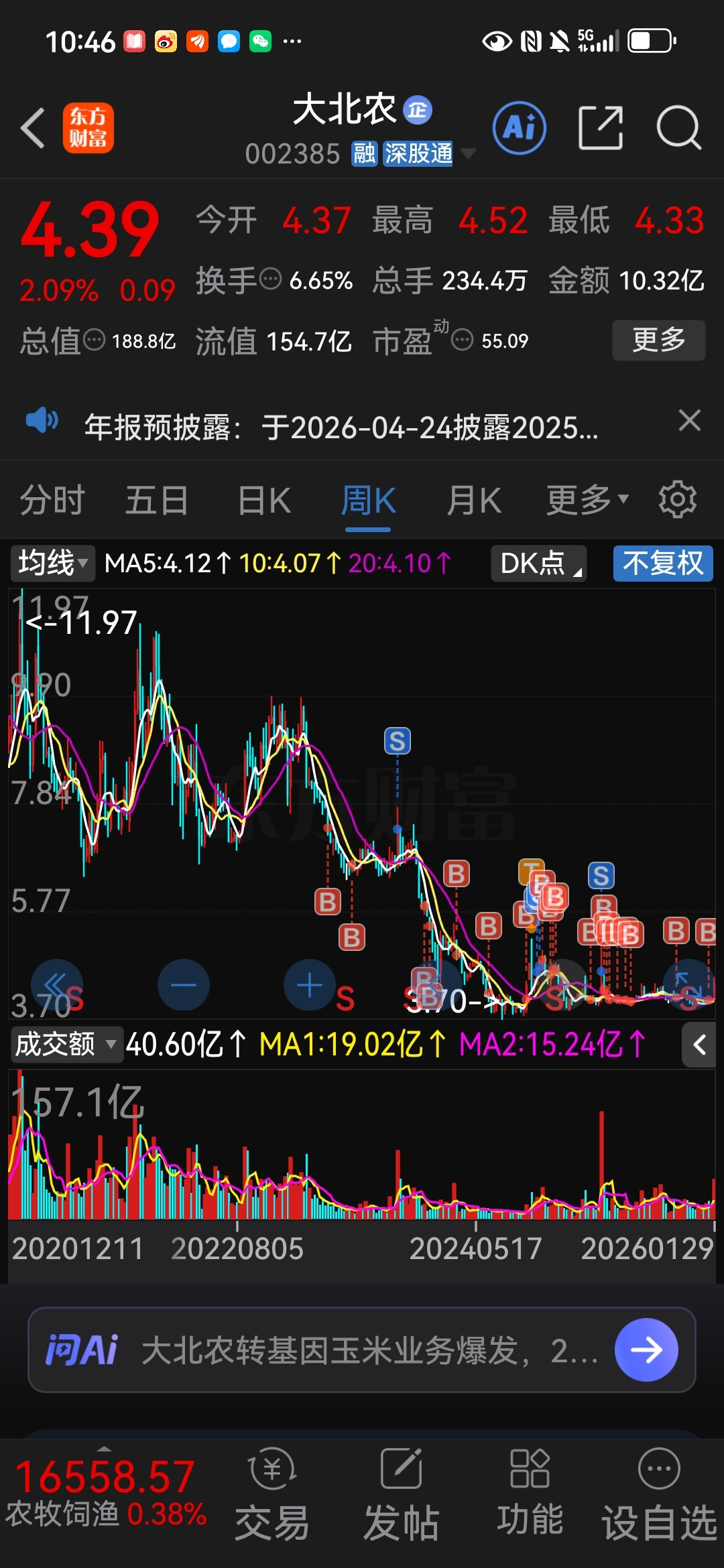Collapse panel with left chevron button

699,1044
